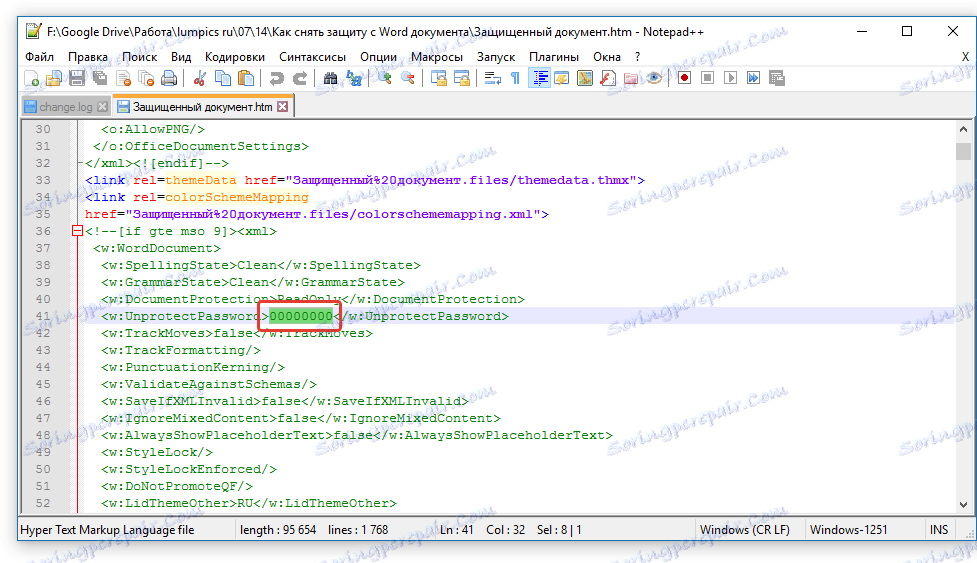Open the Плагины menu
Viewport: 977px width, 563px height.
click(554, 57)
